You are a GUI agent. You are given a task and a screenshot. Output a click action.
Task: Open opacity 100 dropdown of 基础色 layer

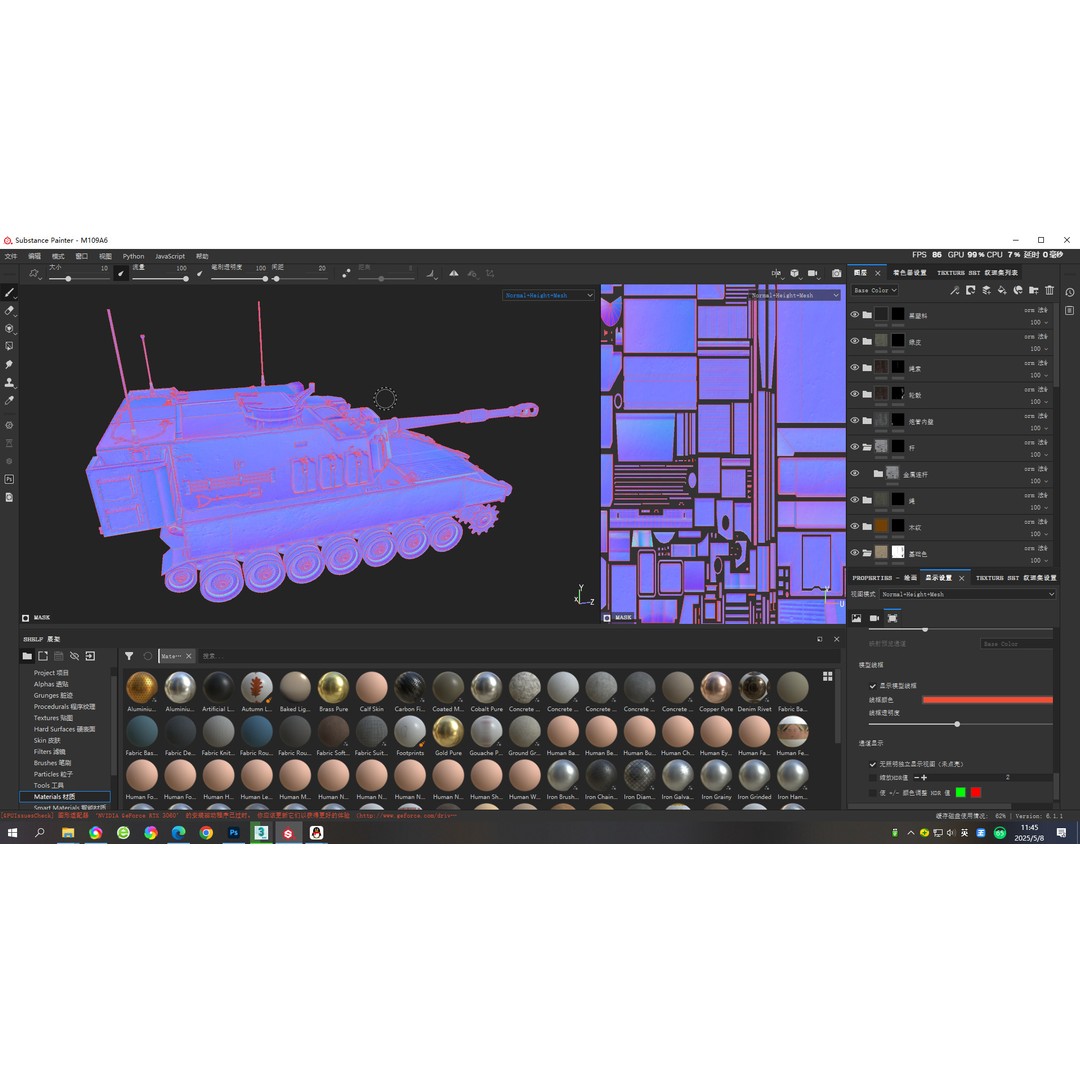[1039, 561]
